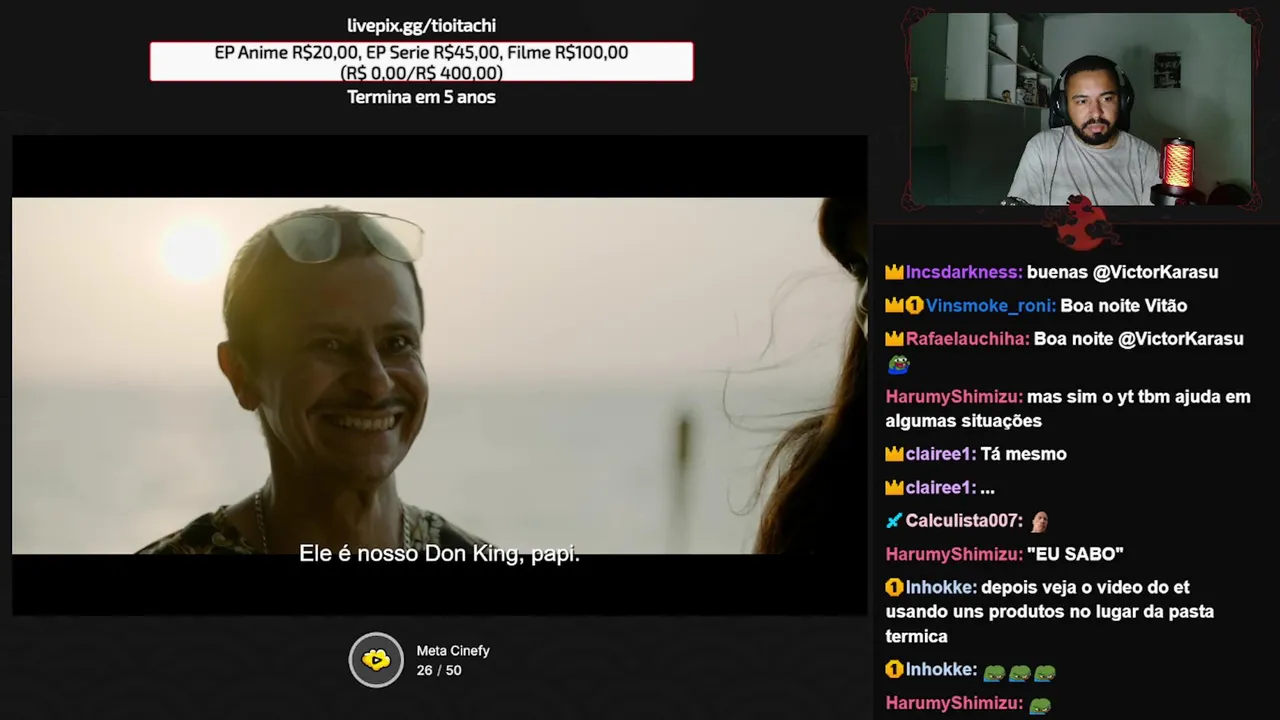Screen dimensions: 1280x720
Task: Click the number-1 badge beside Vinsmoke_roni
Action: click(x=914, y=306)
